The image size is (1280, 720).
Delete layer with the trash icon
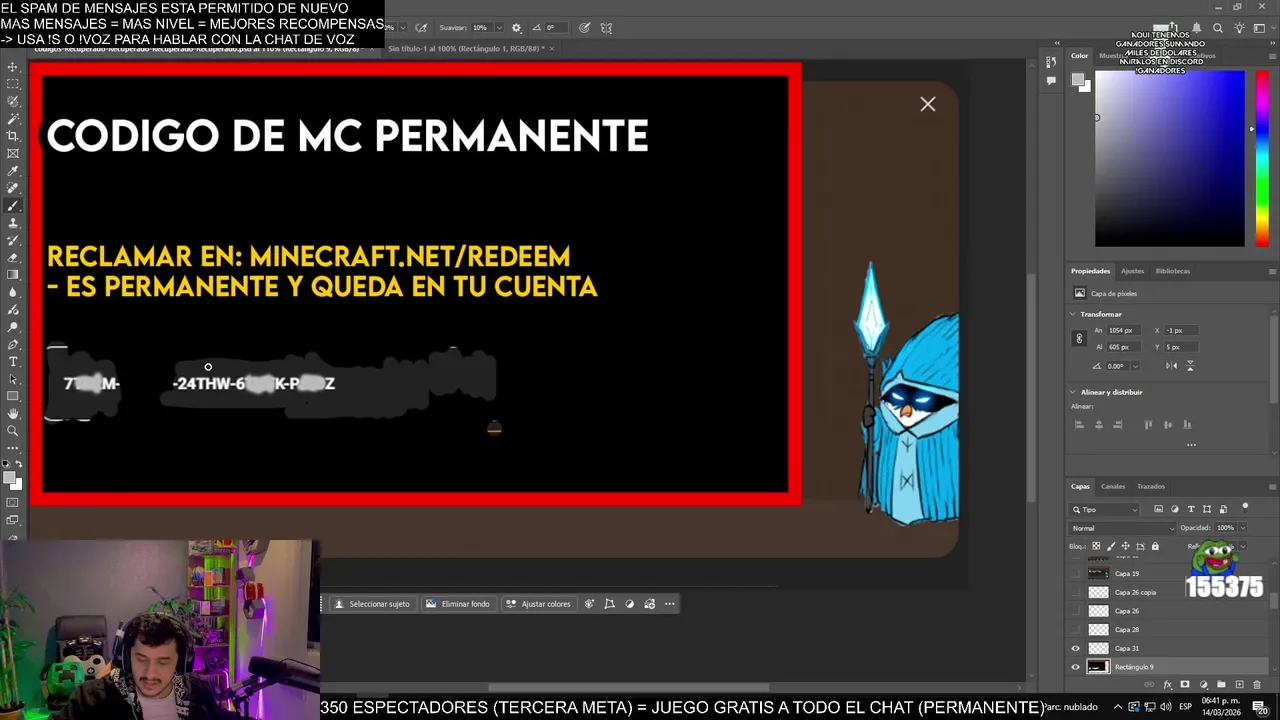click(1257, 685)
